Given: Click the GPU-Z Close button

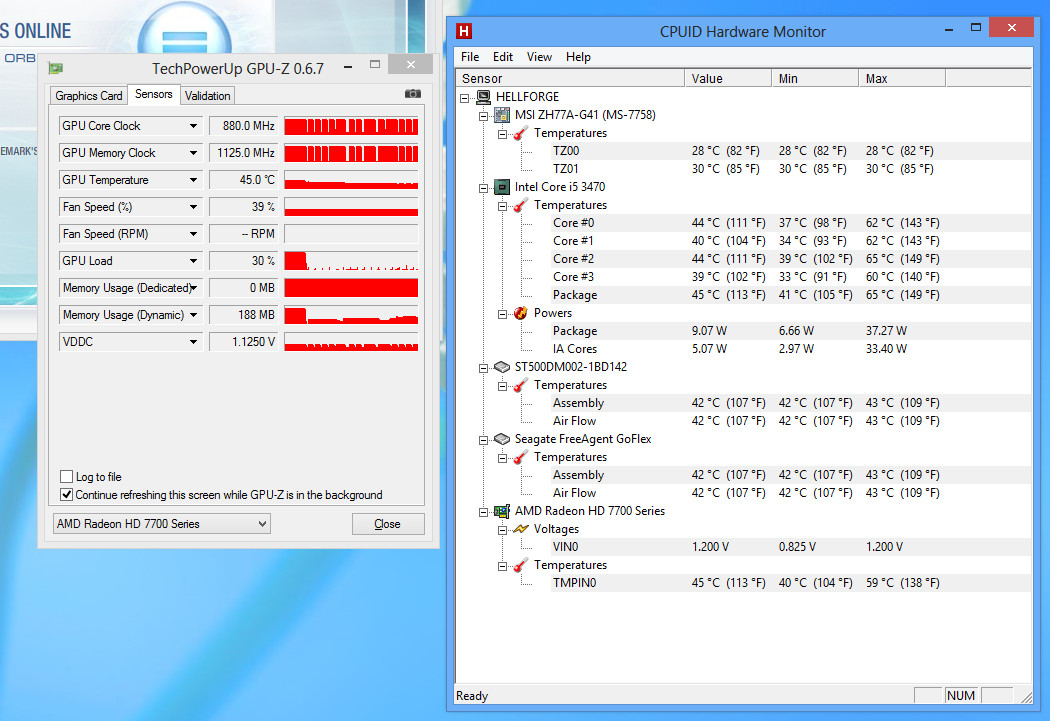Looking at the screenshot, I should 388,524.
